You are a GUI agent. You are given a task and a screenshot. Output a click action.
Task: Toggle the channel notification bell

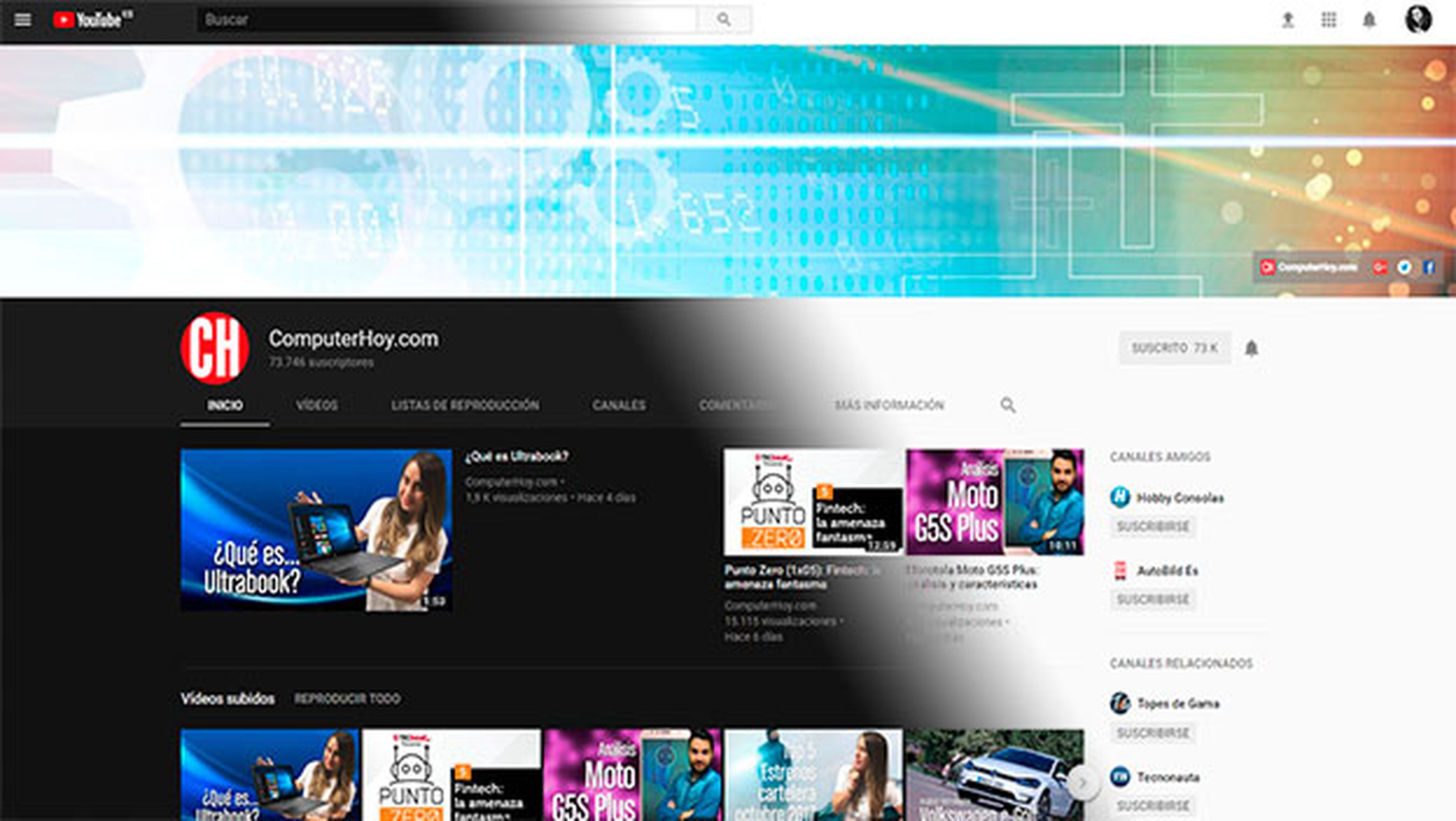pyautogui.click(x=1251, y=348)
